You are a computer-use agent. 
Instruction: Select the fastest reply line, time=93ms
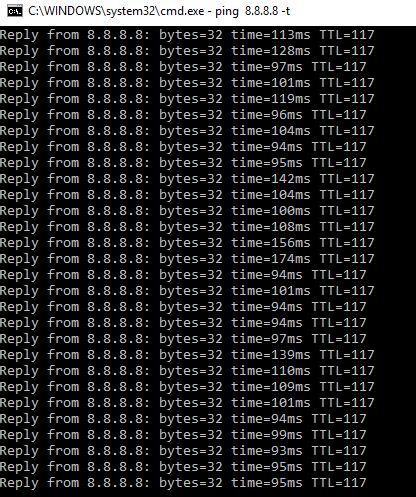[183, 451]
